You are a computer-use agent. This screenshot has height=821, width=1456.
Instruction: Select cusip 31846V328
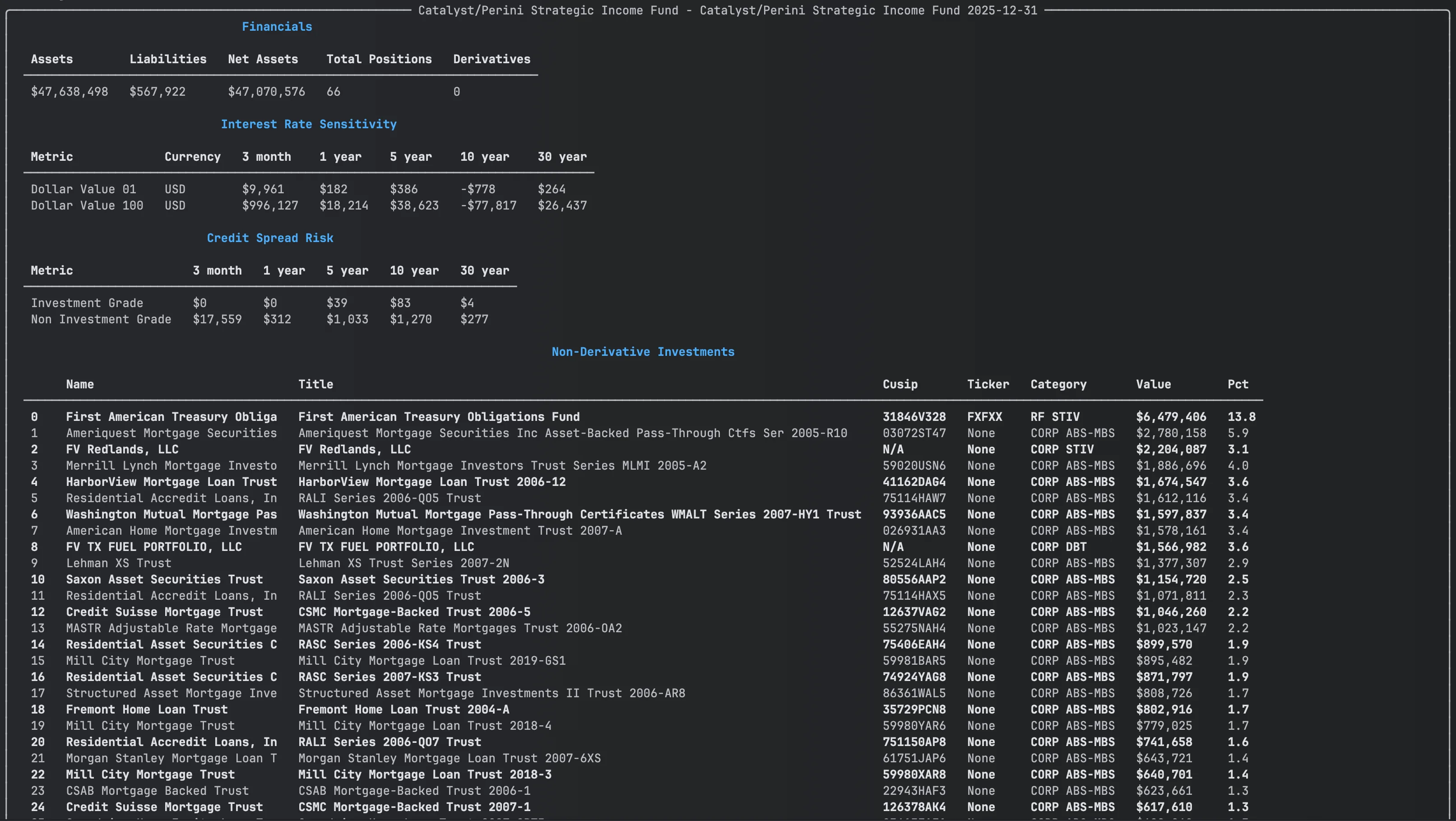[x=914, y=417]
